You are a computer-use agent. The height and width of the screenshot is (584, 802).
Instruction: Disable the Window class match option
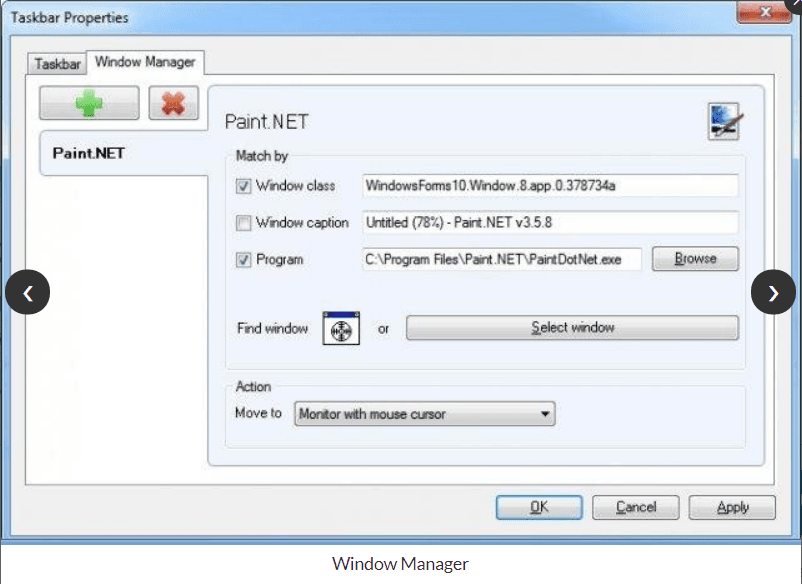pyautogui.click(x=243, y=186)
